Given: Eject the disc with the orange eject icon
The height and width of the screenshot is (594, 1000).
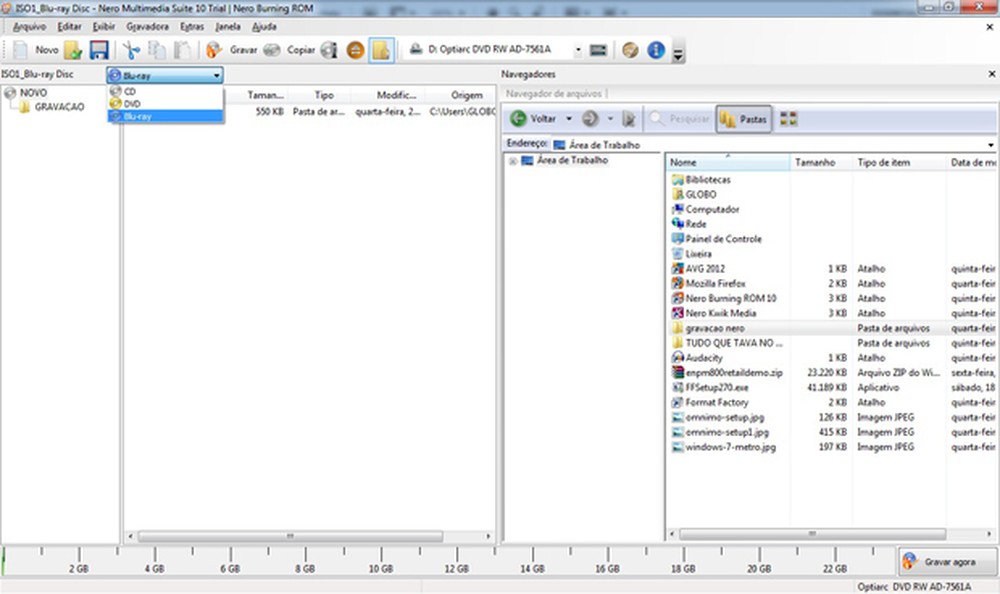Looking at the screenshot, I should tap(355, 50).
